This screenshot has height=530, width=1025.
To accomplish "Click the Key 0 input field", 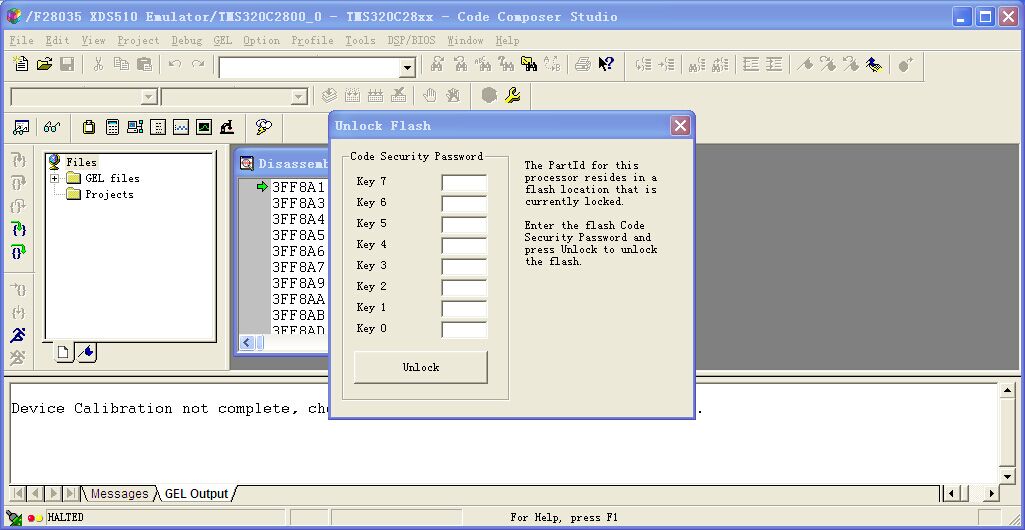I will click(464, 329).
